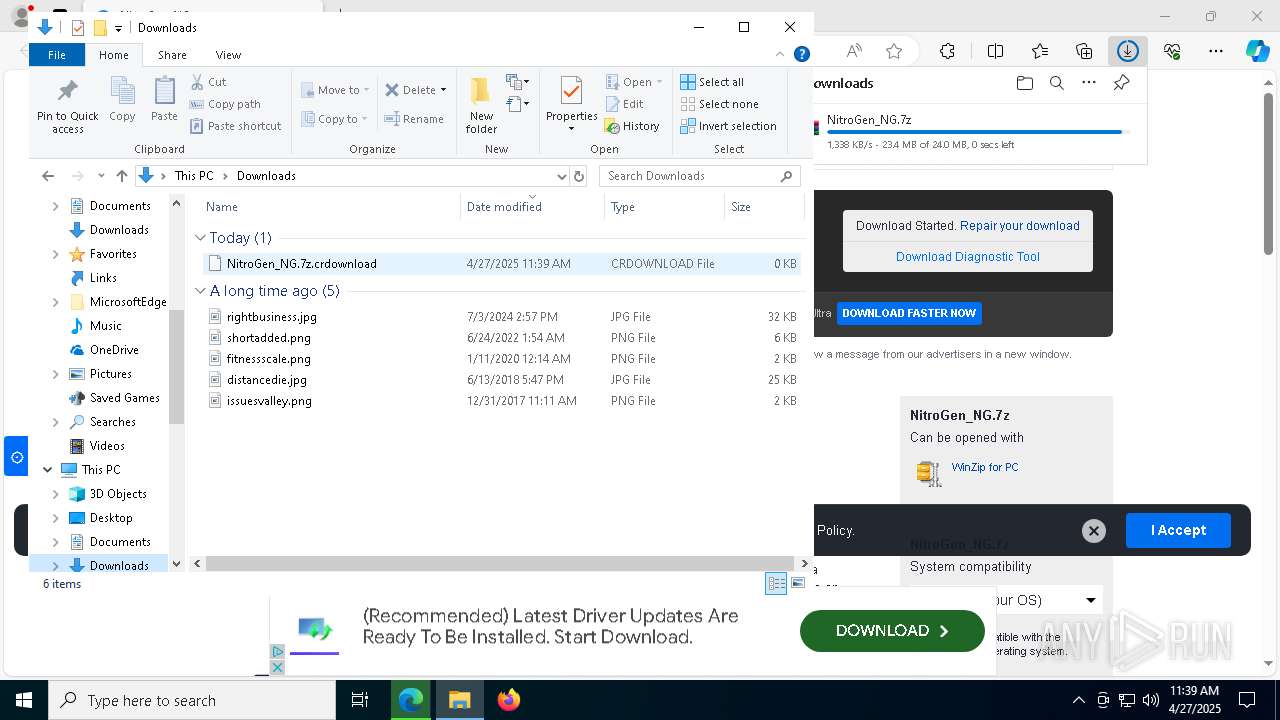The image size is (1280, 720).
Task: Open OneDrive in navigation pane
Action: point(113,350)
